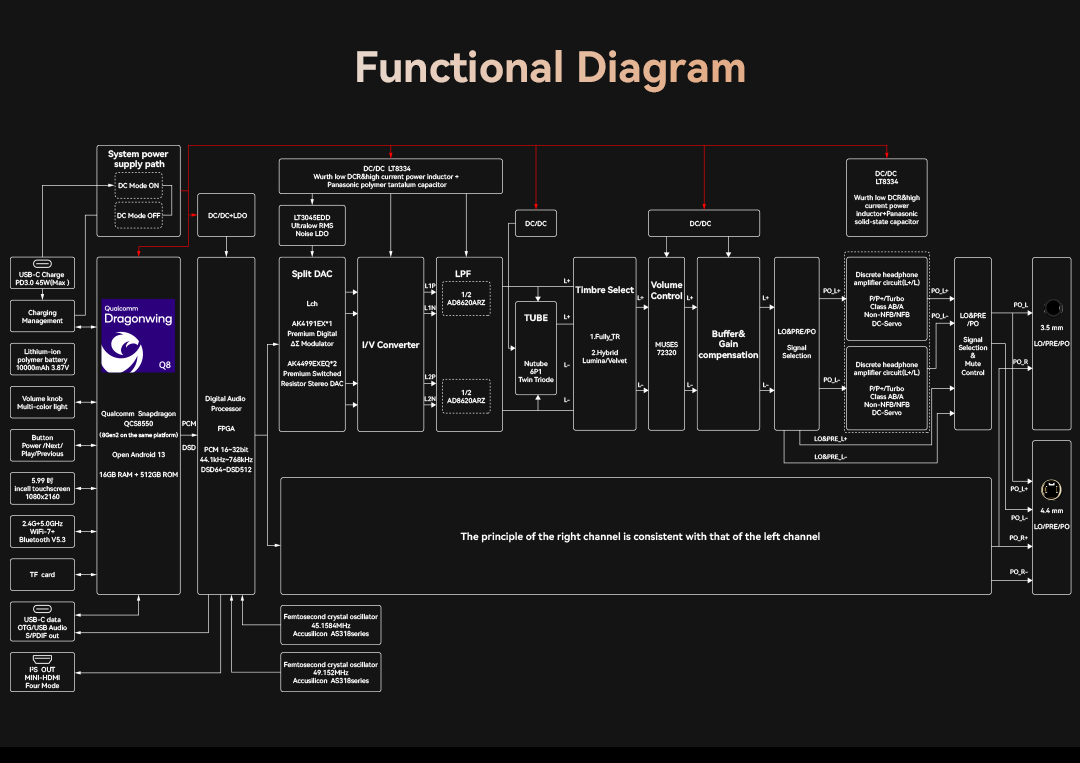1080x763 pixels.
Task: Click the Lithium-ion polymer battery box
Action: (x=42, y=359)
